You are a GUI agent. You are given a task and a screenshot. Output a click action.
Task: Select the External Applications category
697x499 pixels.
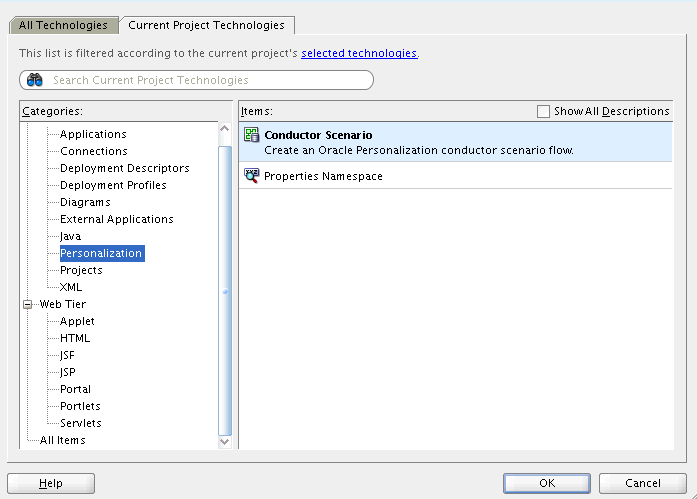point(117,219)
